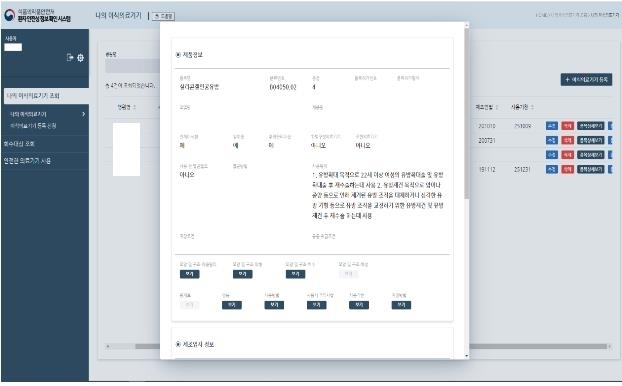Open 회수대상 조회 sidebar menu
This screenshot has width=622, height=386.
point(19,144)
